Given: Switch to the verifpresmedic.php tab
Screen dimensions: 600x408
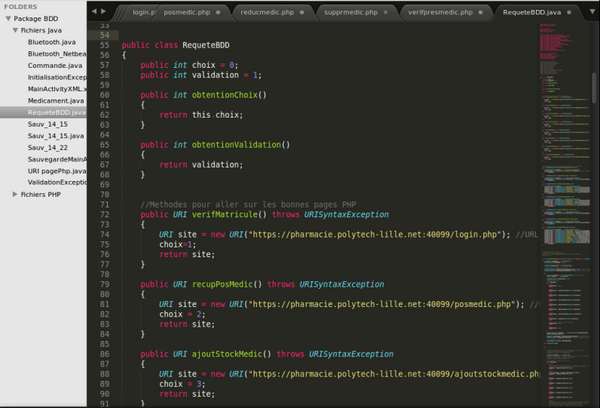Looking at the screenshot, I should pyautogui.click(x=438, y=12).
